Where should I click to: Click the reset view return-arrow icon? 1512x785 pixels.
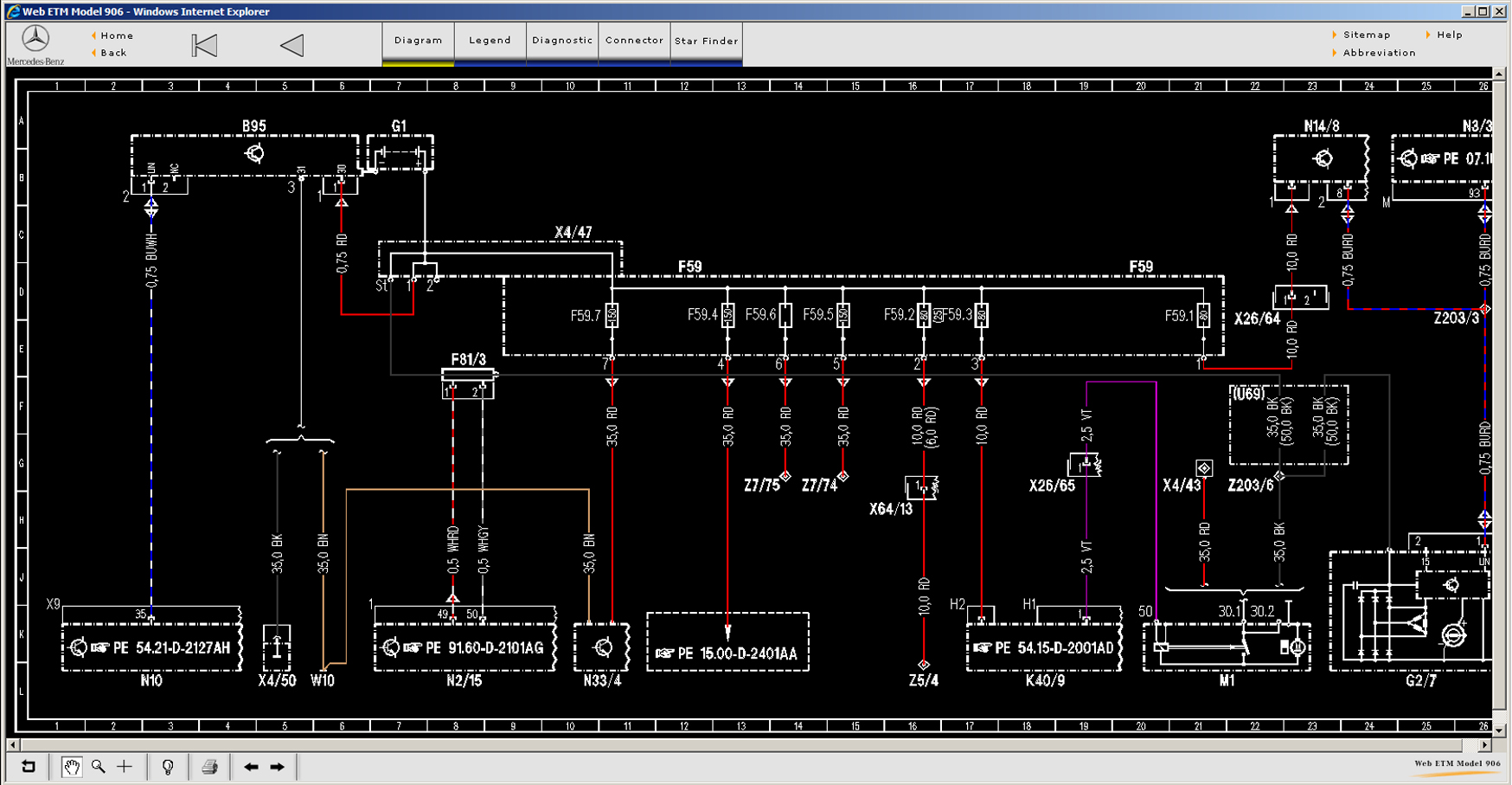(x=29, y=767)
